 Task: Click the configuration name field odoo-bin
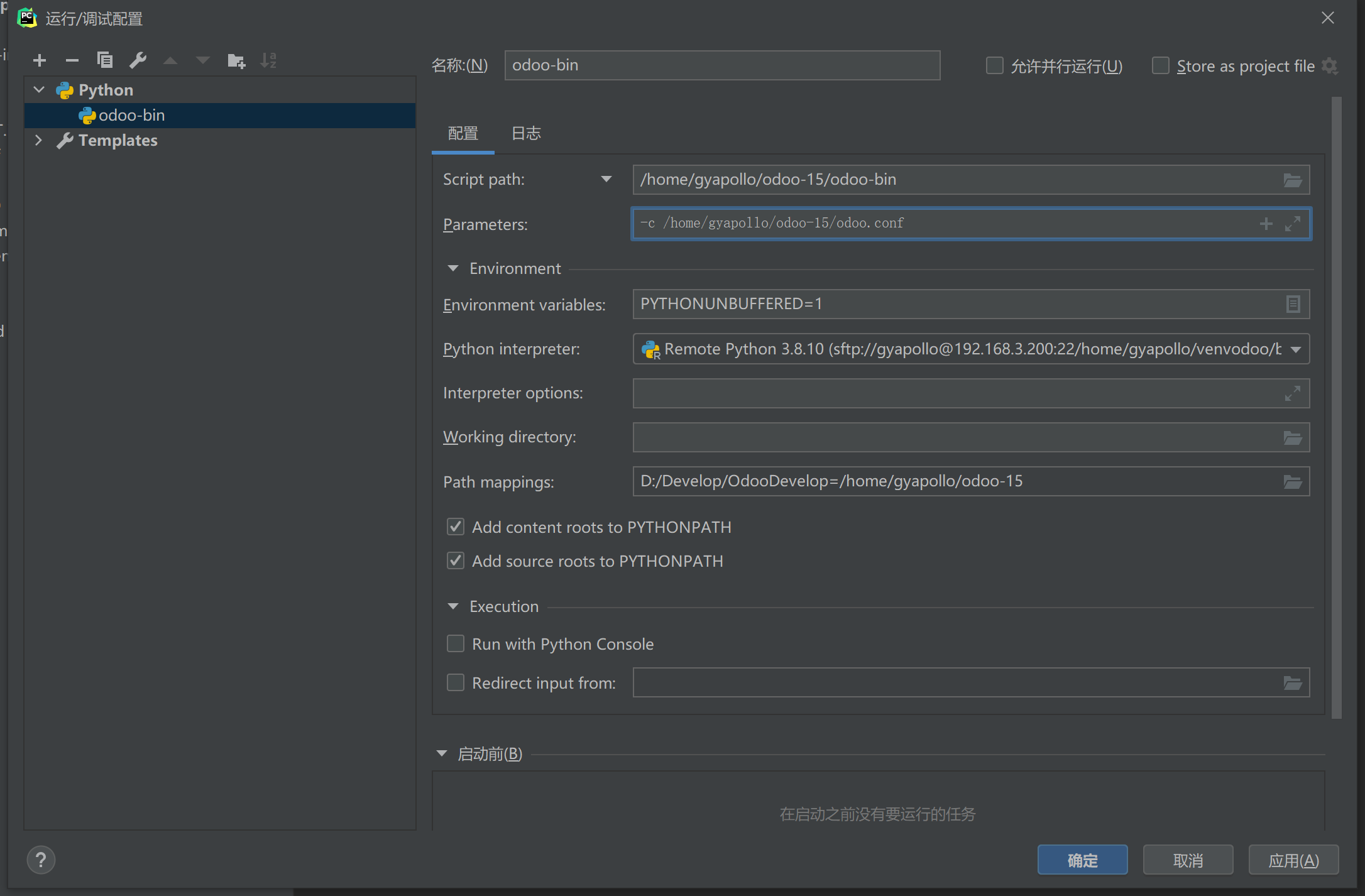[x=722, y=65]
